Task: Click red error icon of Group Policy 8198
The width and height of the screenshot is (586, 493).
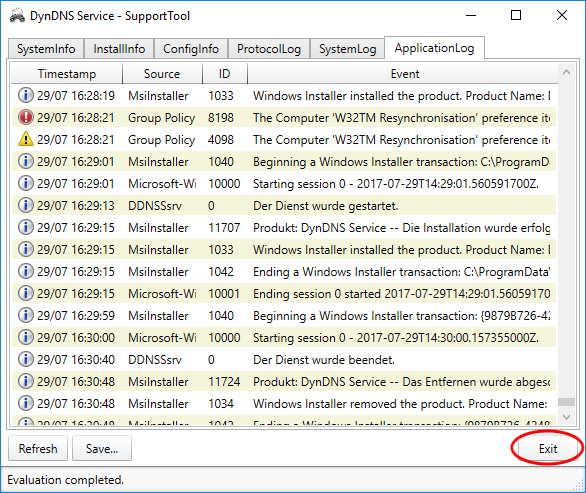Action: click(26, 117)
